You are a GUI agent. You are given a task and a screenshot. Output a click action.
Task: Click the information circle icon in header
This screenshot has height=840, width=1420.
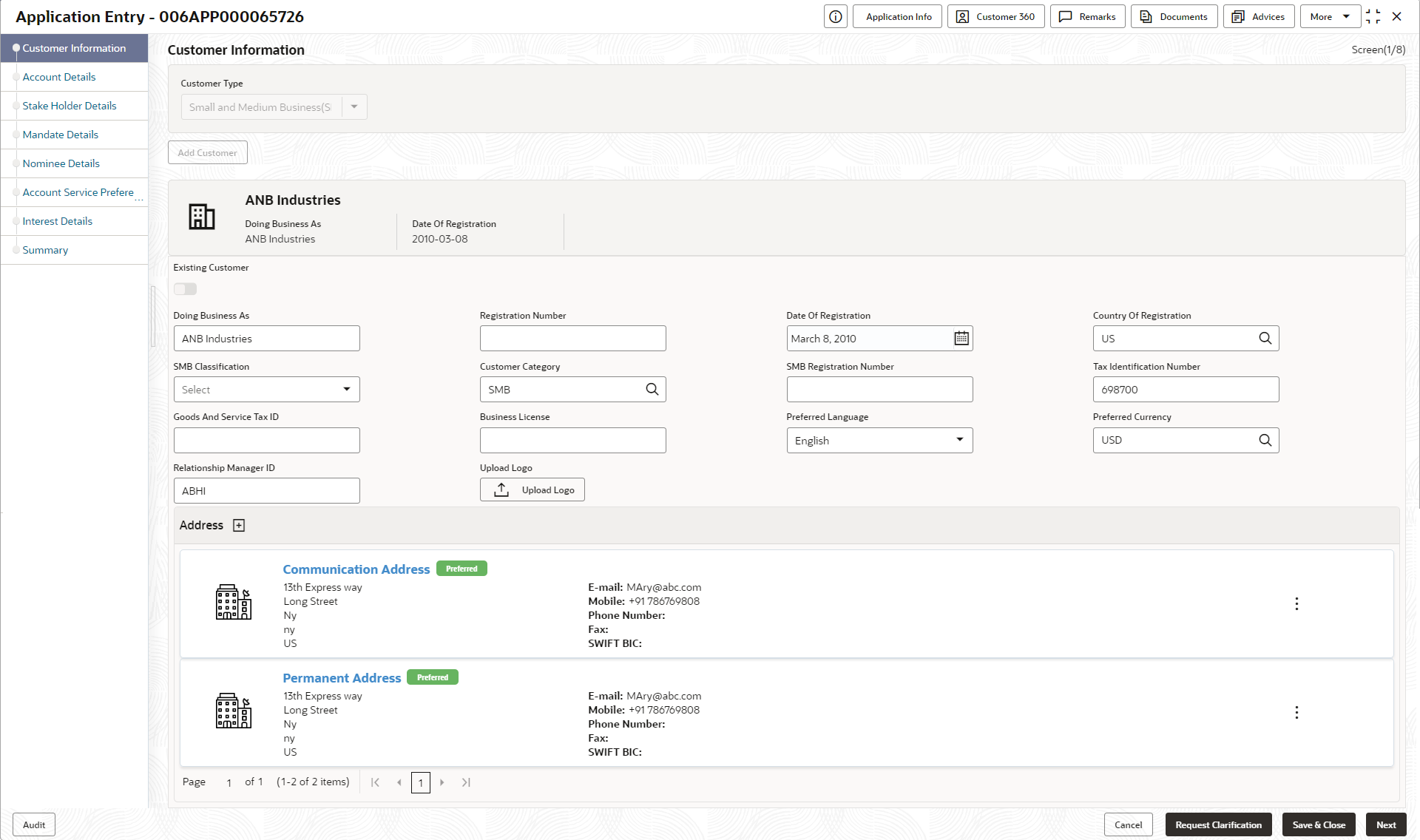[x=835, y=17]
